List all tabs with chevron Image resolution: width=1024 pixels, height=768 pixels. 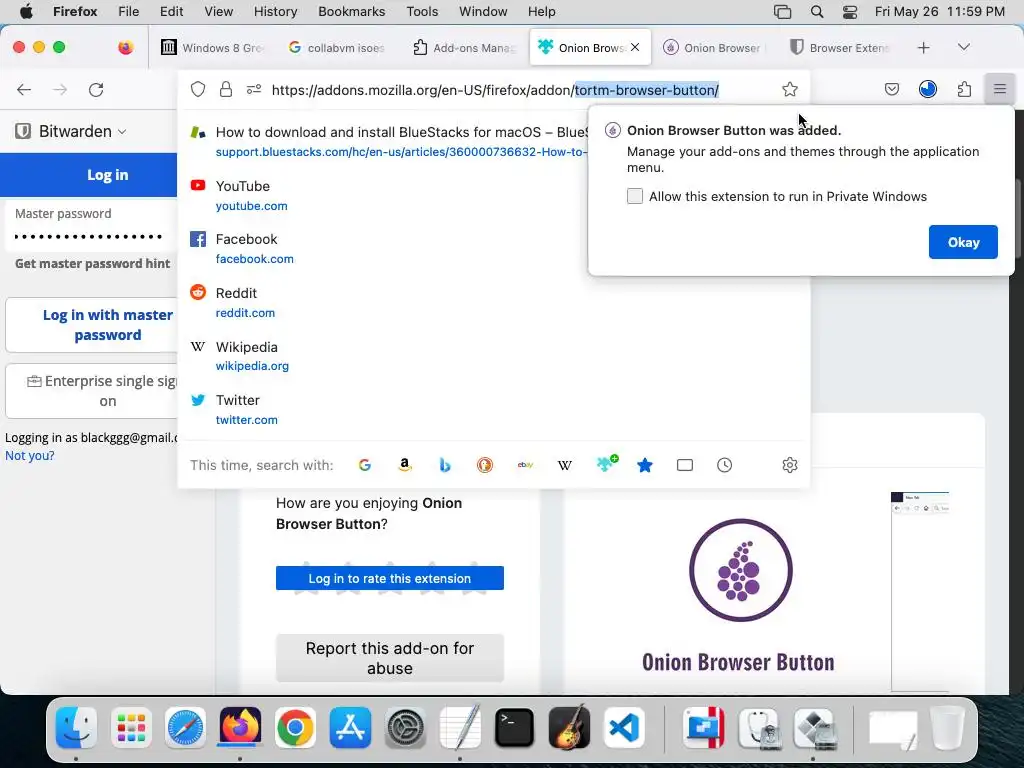pos(964,47)
